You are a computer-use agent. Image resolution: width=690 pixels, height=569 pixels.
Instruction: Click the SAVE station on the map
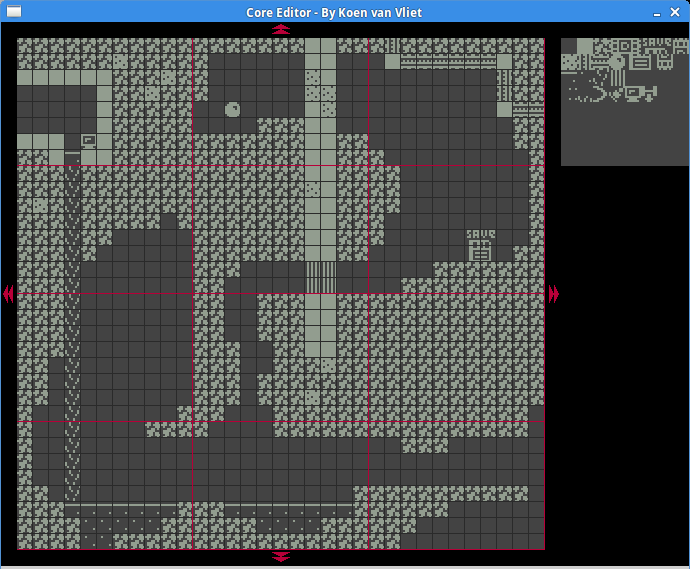coord(481,246)
